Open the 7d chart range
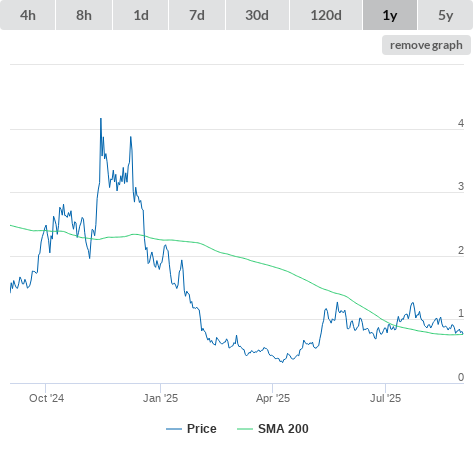This screenshot has width=474, height=455. (x=197, y=15)
